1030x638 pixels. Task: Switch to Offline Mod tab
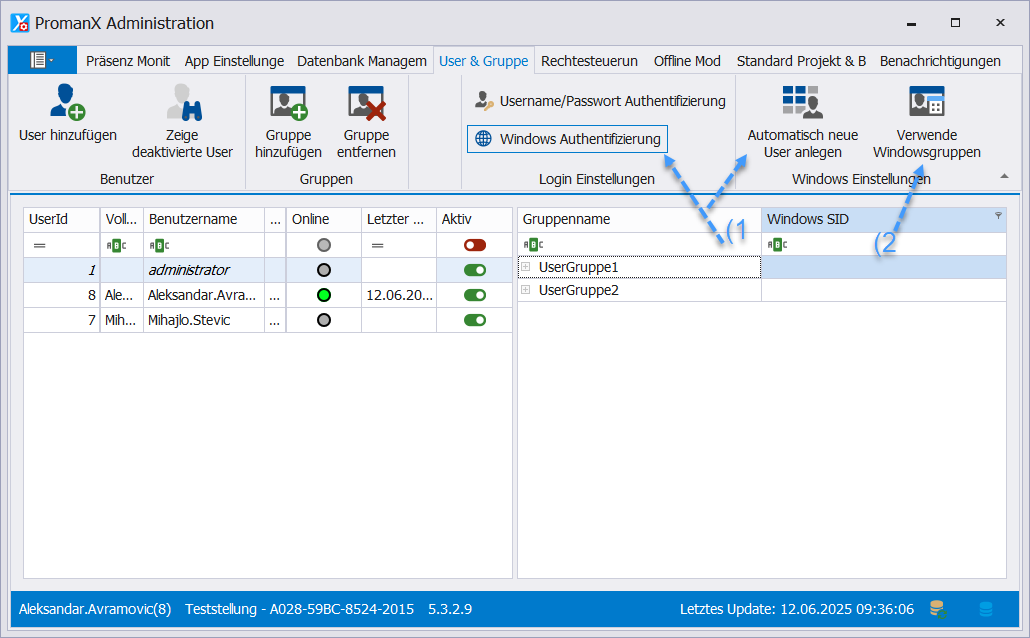(x=687, y=61)
